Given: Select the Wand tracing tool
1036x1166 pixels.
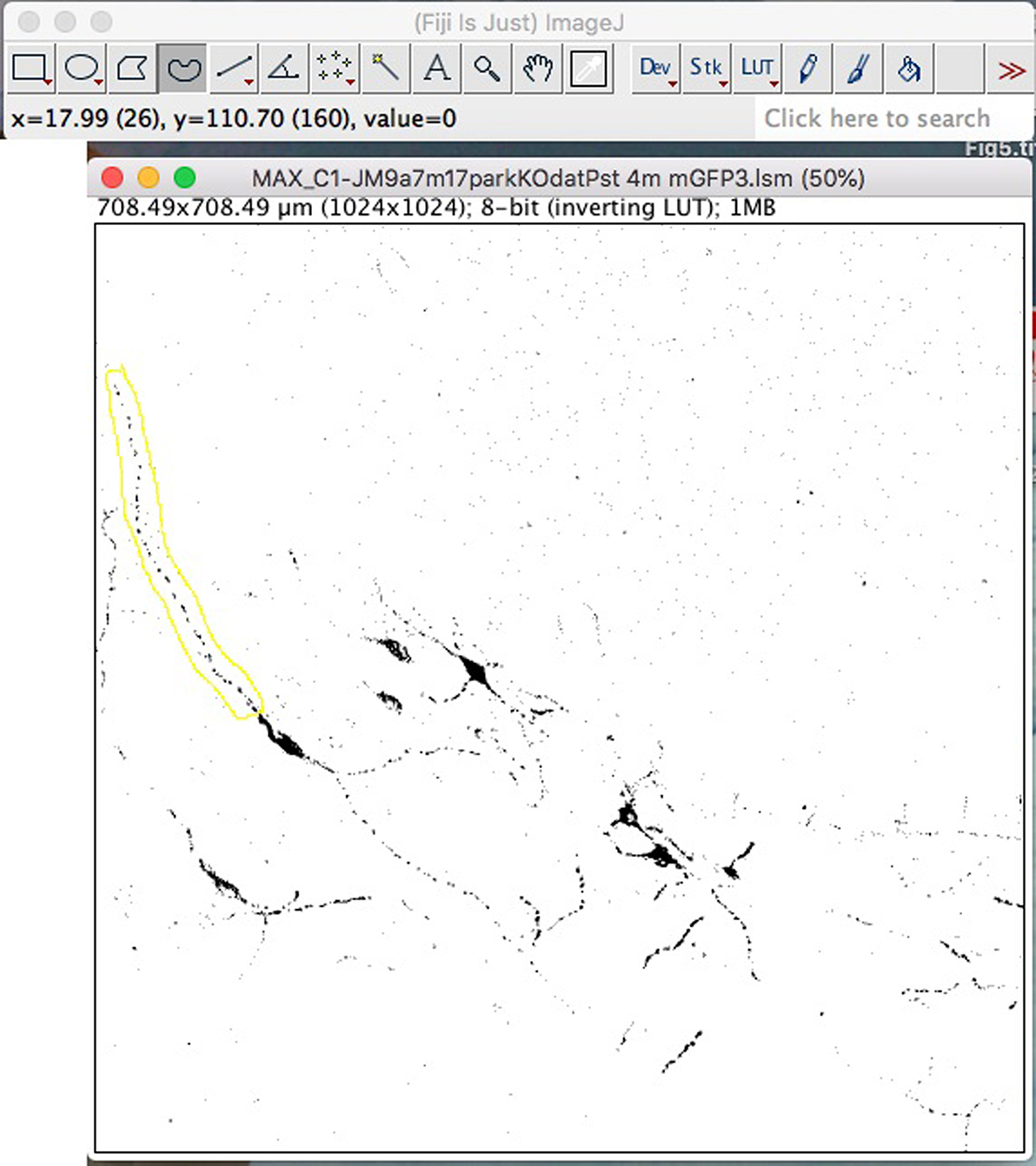Looking at the screenshot, I should coord(385,68).
